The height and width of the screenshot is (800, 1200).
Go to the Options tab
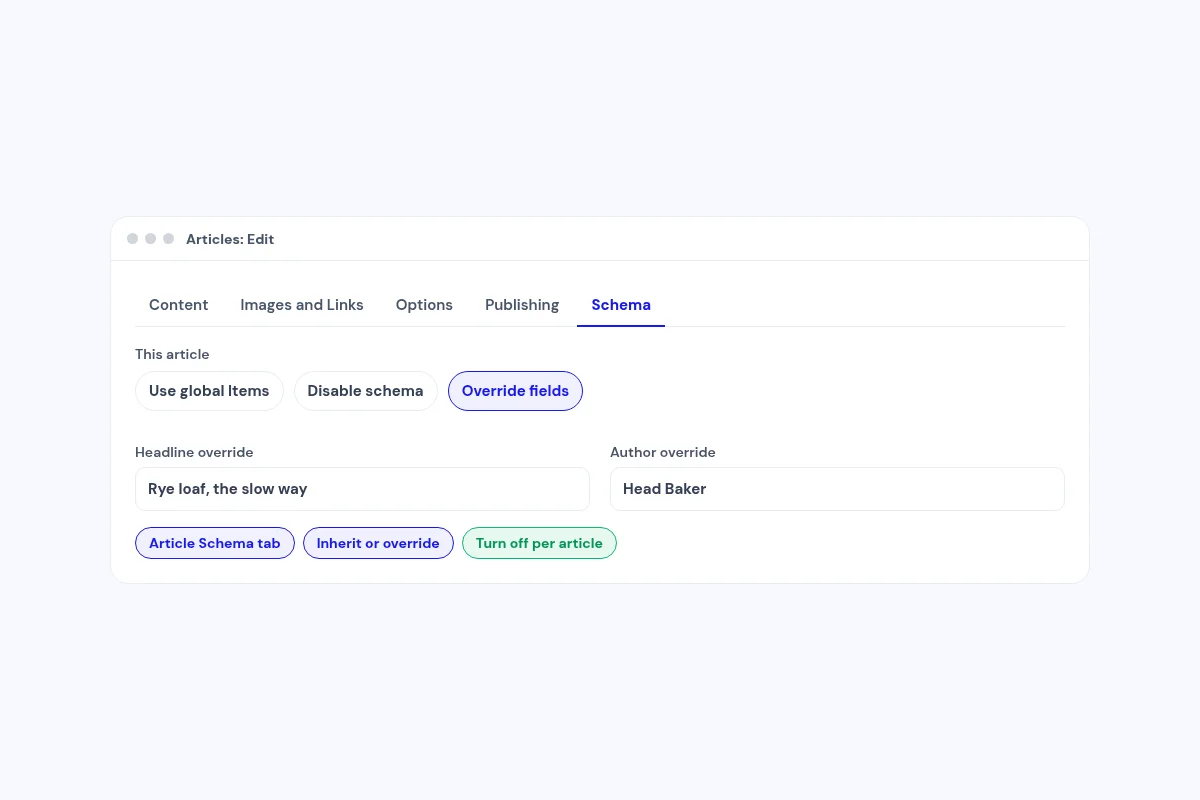[x=424, y=305]
